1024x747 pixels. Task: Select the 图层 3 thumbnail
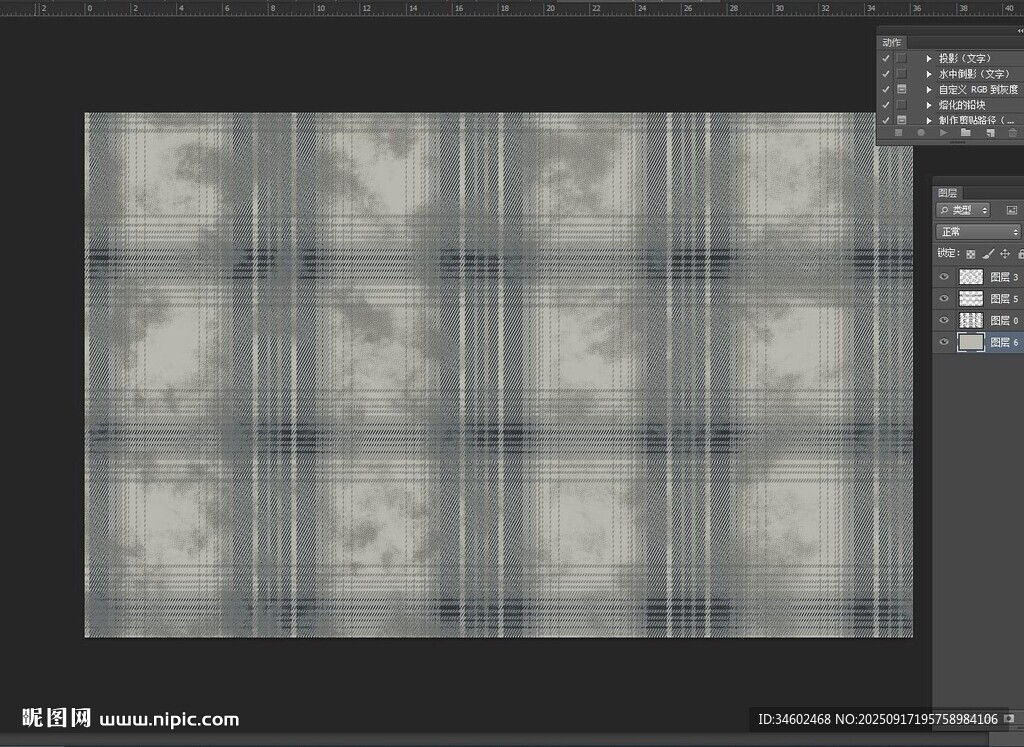[971, 277]
